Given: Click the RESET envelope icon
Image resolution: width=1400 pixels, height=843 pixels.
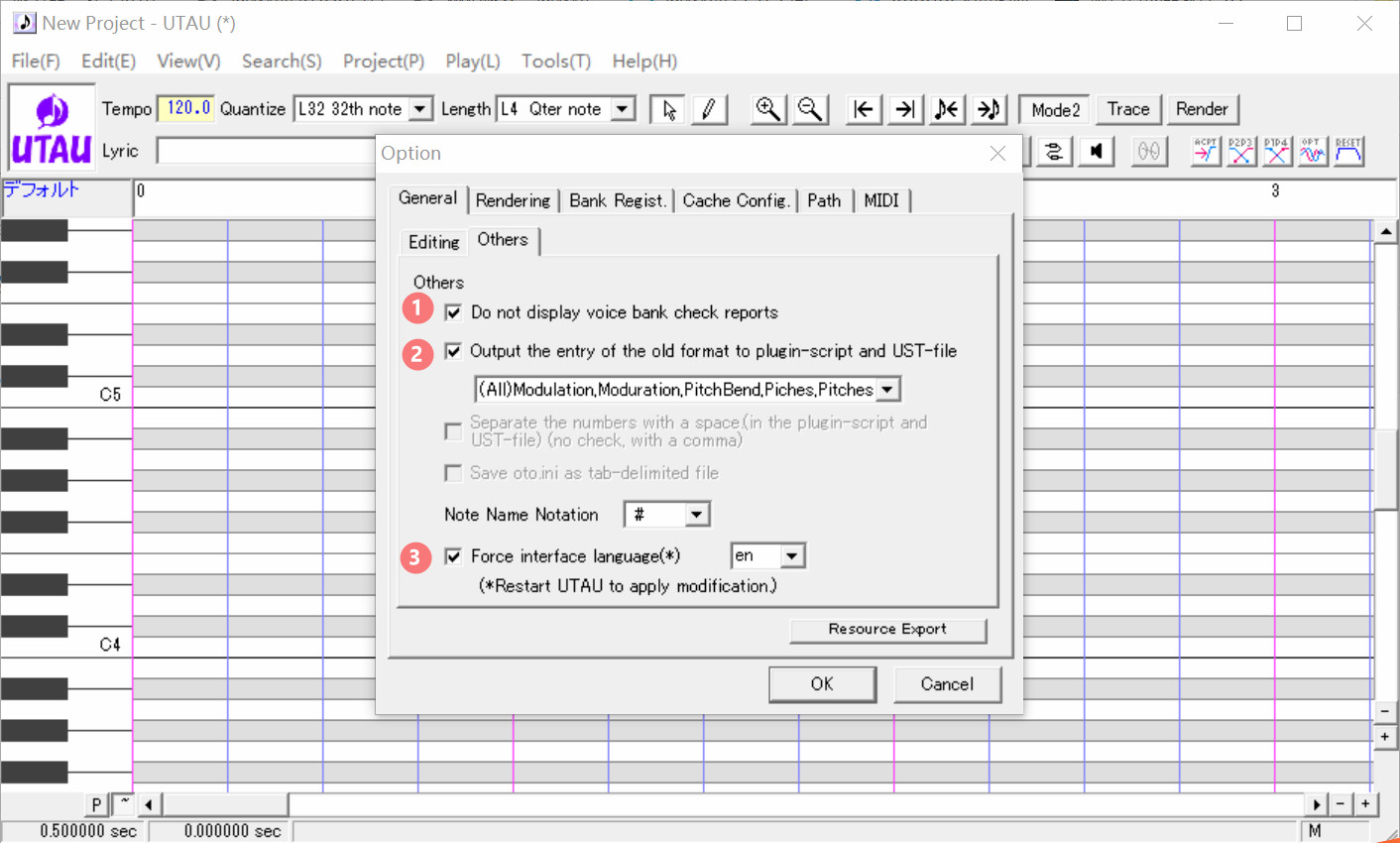Looking at the screenshot, I should [x=1348, y=151].
